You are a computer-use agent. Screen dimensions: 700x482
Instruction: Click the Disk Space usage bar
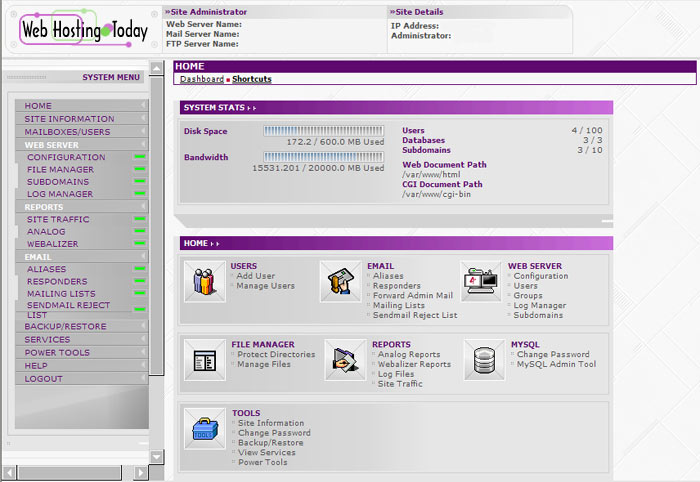pyautogui.click(x=323, y=130)
